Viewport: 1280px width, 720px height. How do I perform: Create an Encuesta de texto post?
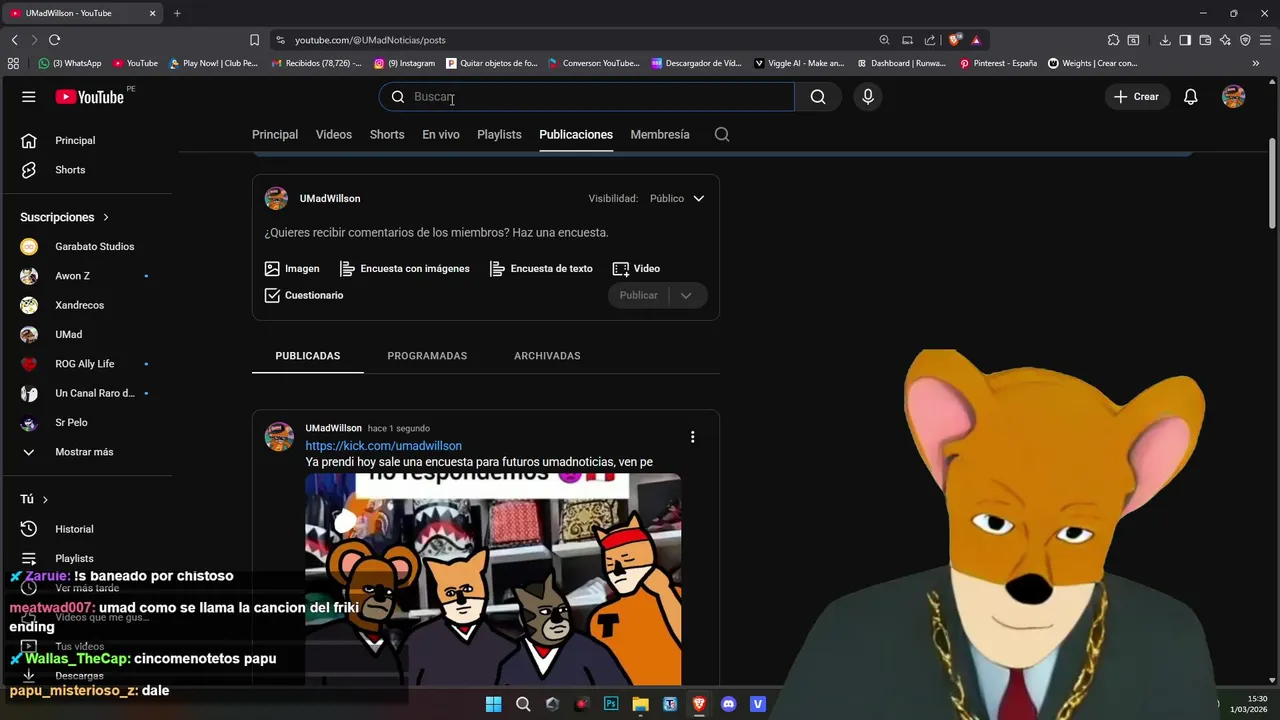click(x=541, y=269)
